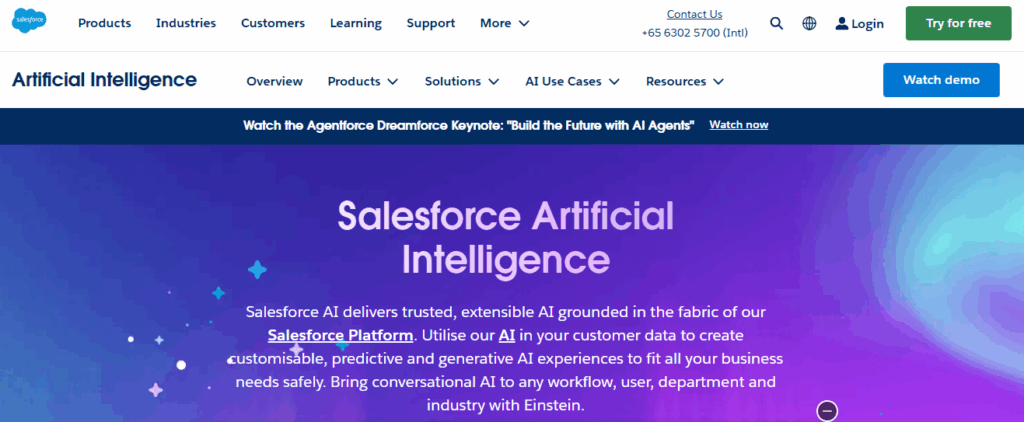Expand the More menu in top navigation
The height and width of the screenshot is (422, 1024).
505,23
